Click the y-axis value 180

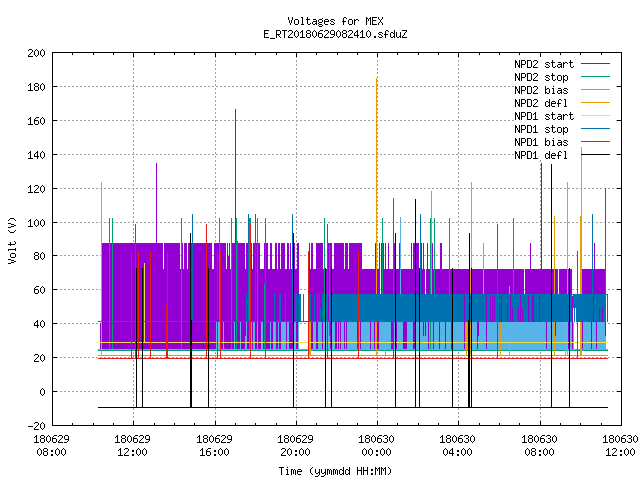(36, 87)
